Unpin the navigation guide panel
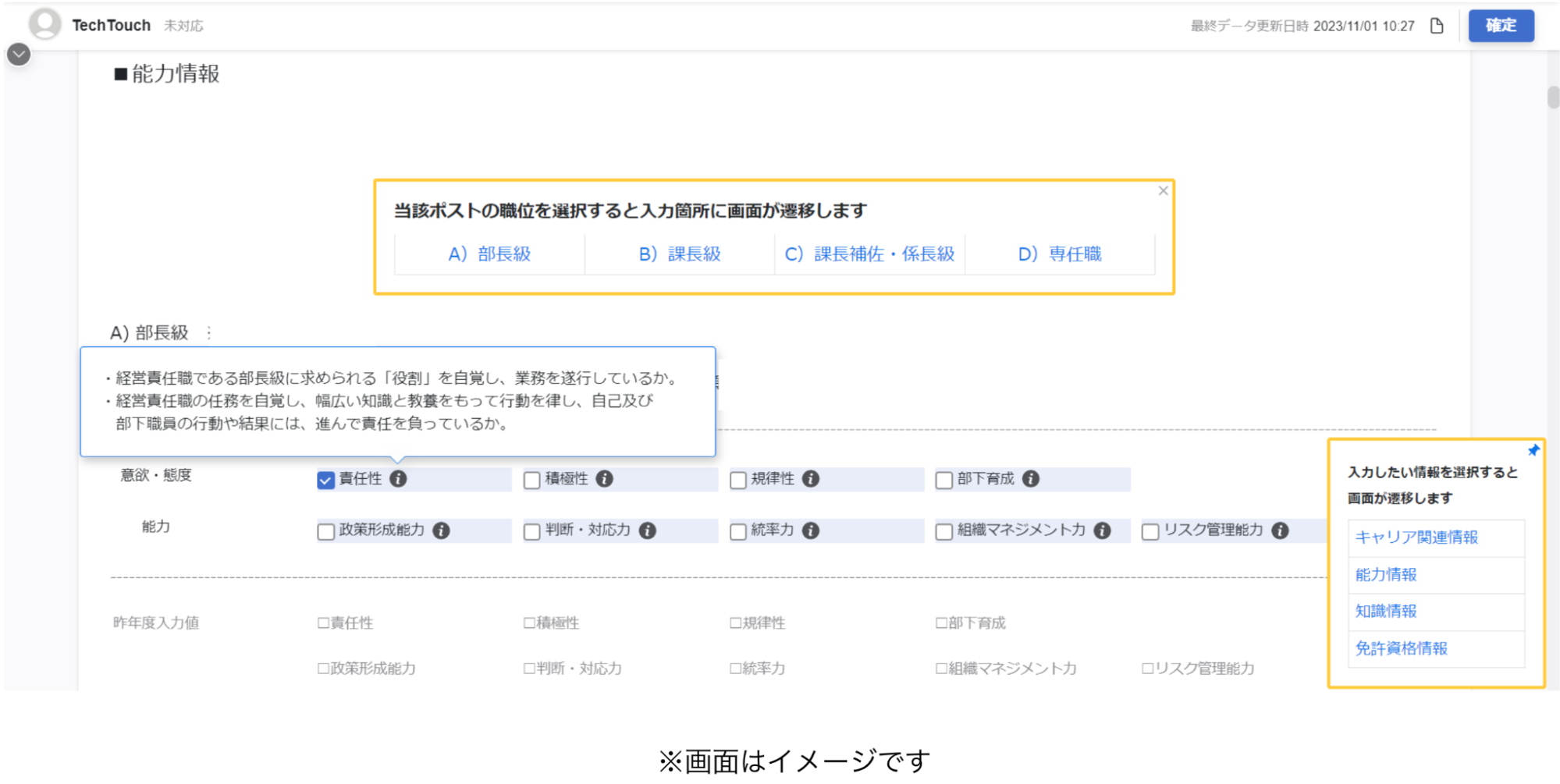 coord(1533,450)
